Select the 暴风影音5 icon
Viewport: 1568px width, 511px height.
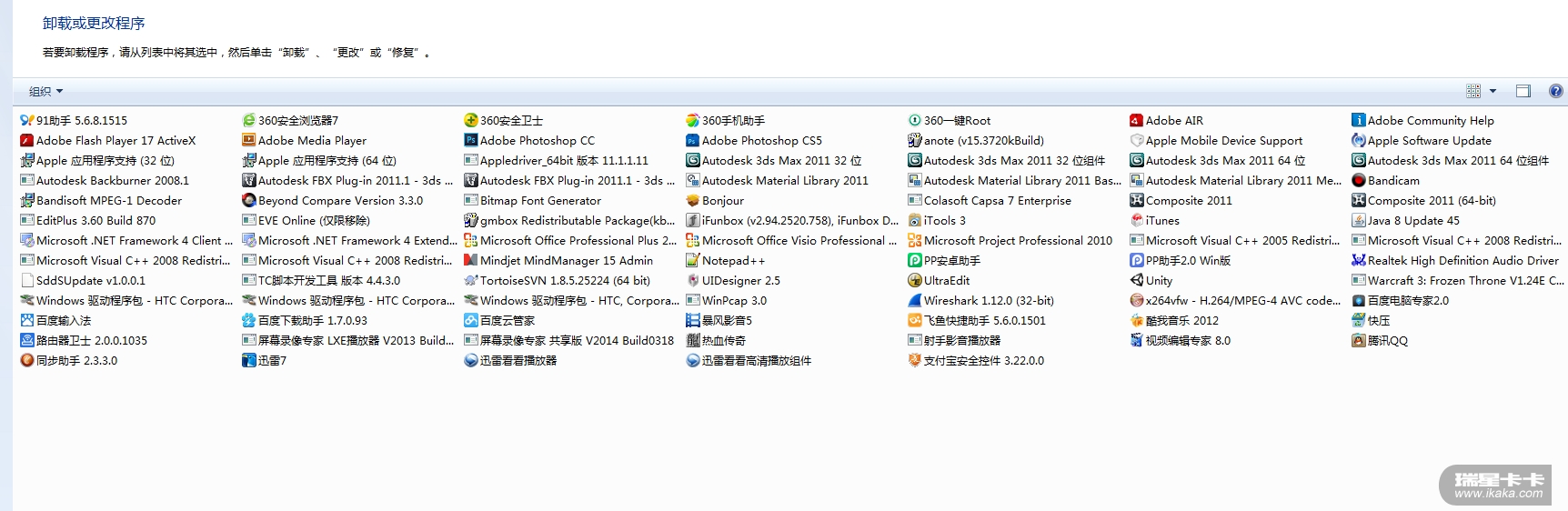pos(693,320)
